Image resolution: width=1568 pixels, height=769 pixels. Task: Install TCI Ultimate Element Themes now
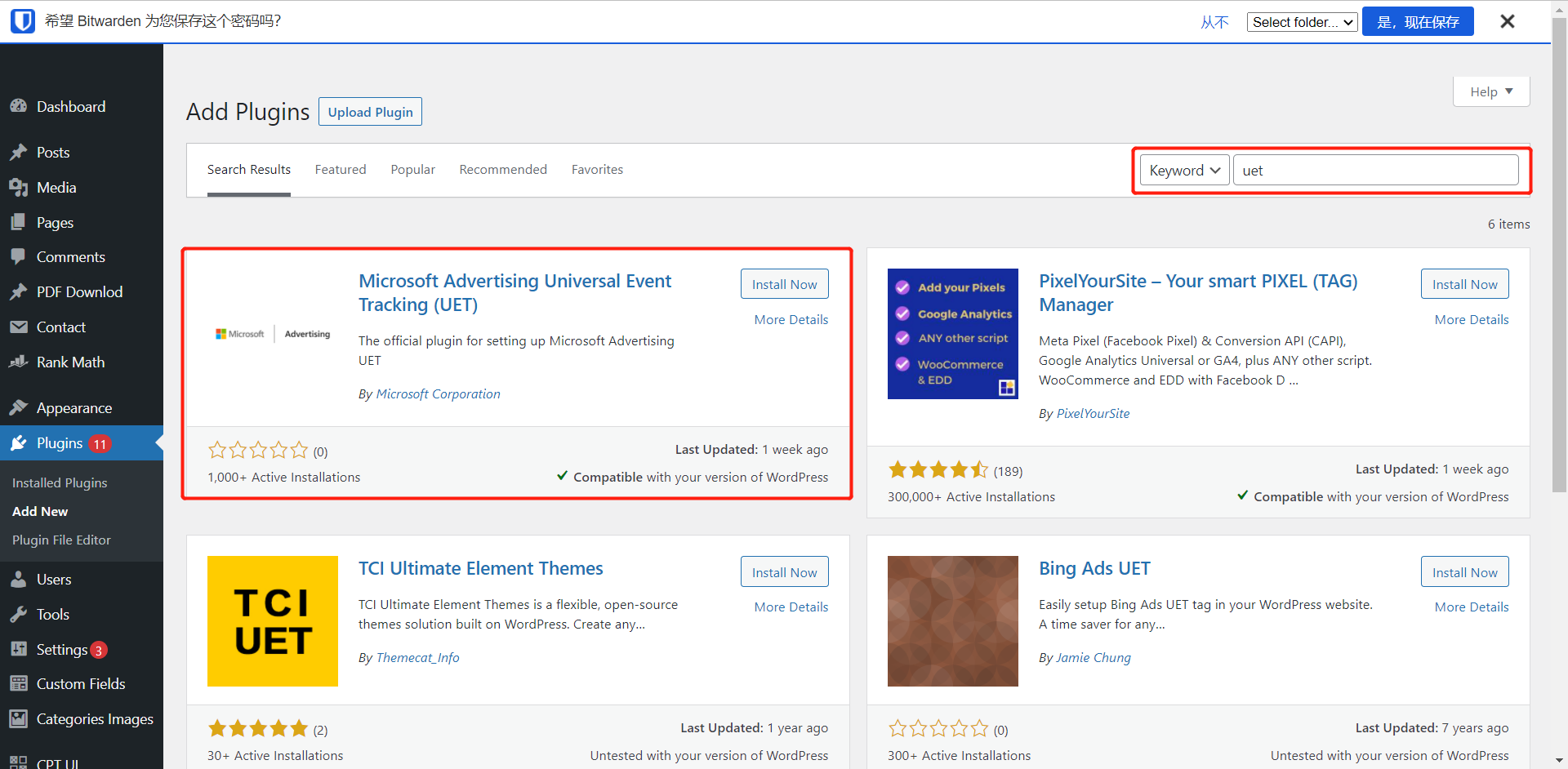[784, 572]
